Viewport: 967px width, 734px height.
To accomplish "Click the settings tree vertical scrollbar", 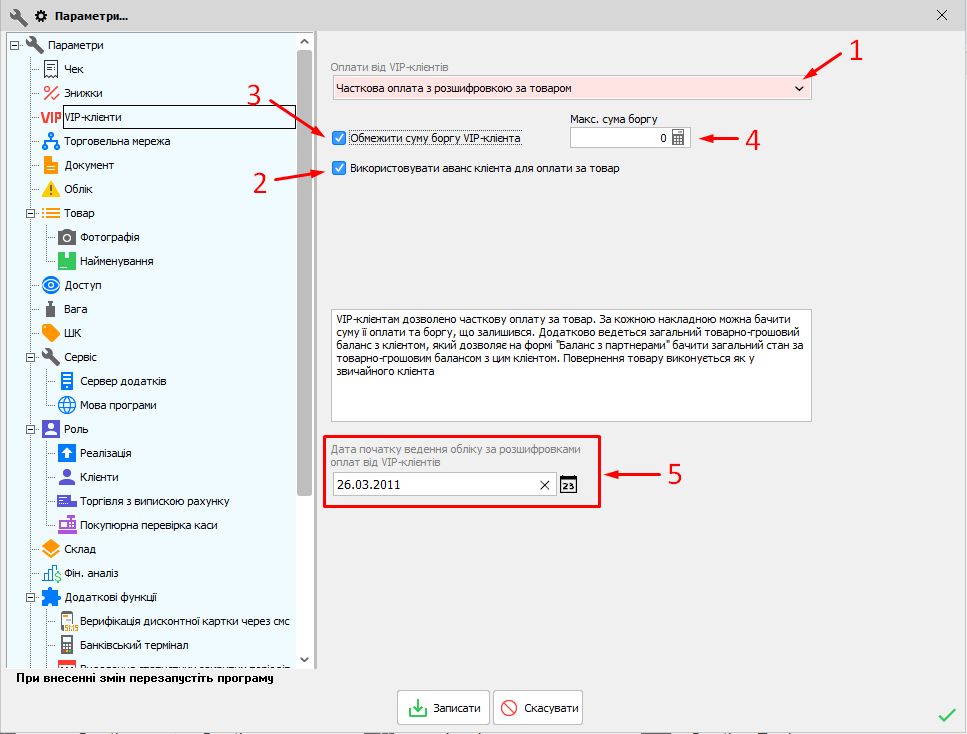I will coord(305,270).
